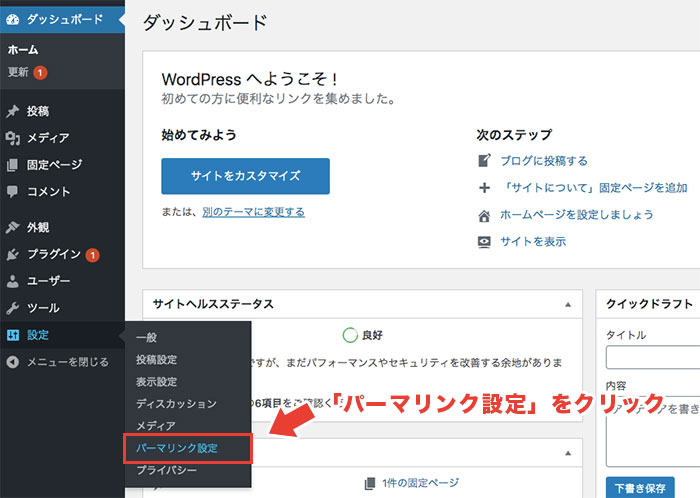
Task: Click the Quick Draft 内容 text area
Action: pos(653,431)
